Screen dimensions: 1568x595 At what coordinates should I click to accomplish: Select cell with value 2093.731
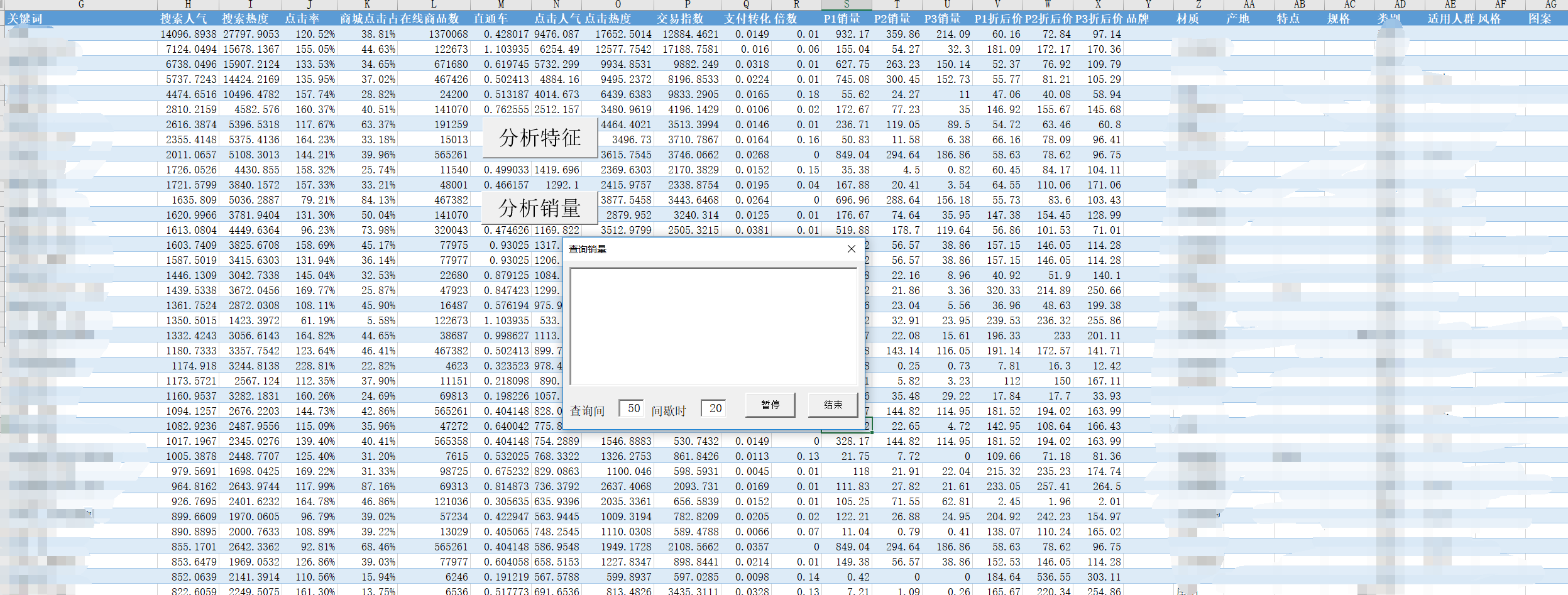pyautogui.click(x=687, y=486)
